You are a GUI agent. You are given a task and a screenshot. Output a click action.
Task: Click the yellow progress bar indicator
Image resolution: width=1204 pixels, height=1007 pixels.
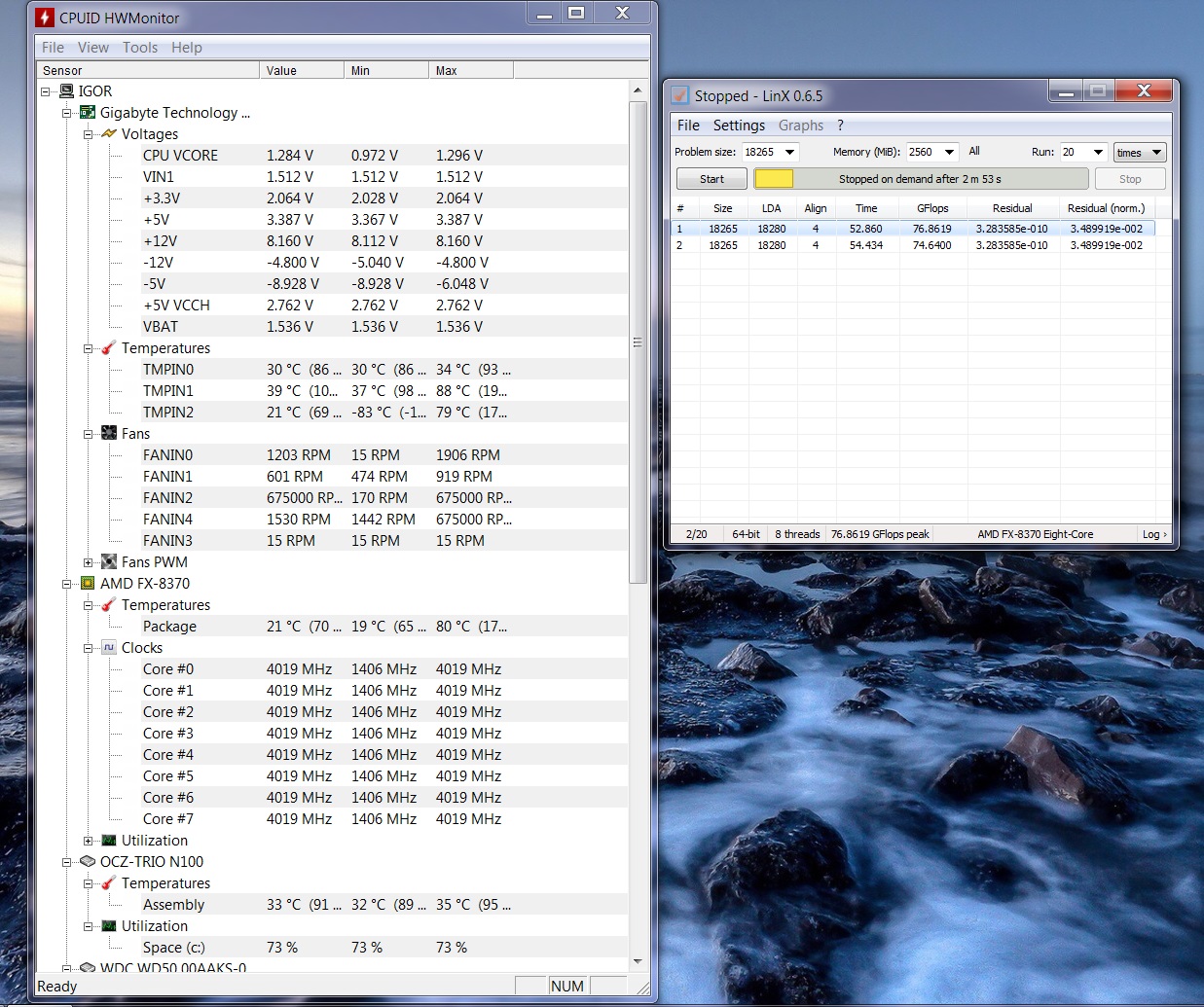[x=774, y=179]
